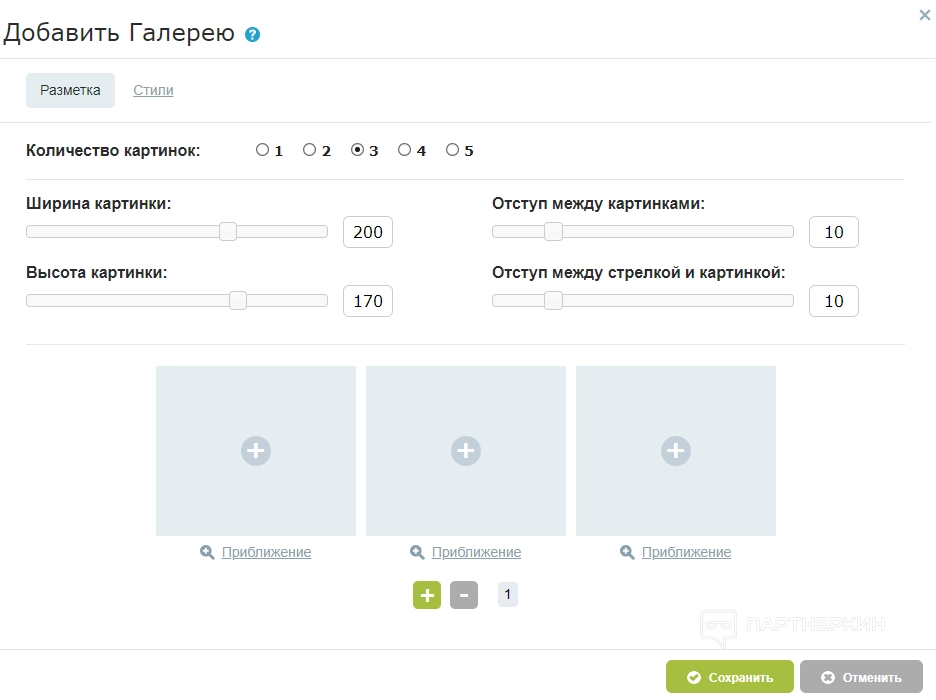Click the gray minus remove-slide button
This screenshot has height=700, width=936.
tap(464, 595)
